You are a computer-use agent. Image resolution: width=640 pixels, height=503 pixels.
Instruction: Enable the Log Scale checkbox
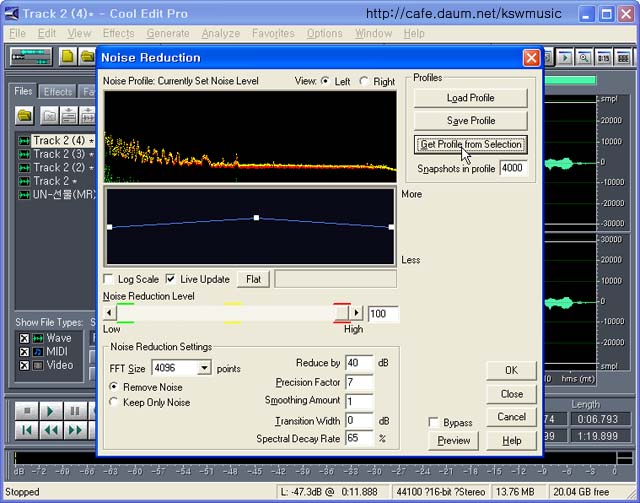[x=109, y=279]
